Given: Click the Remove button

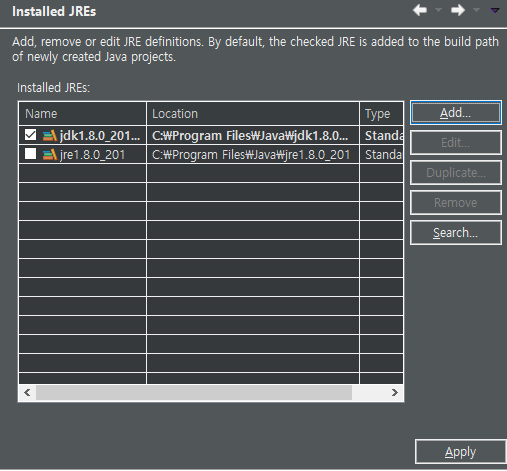Looking at the screenshot, I should pos(456,203).
